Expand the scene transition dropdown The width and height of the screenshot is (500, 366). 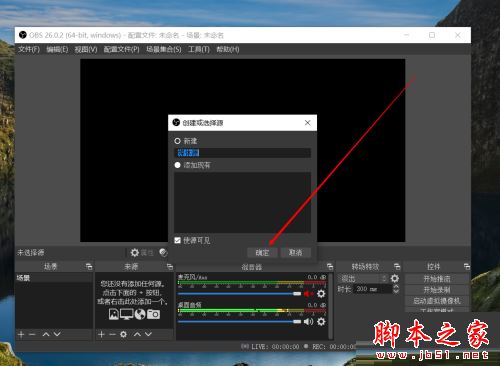[x=363, y=278]
